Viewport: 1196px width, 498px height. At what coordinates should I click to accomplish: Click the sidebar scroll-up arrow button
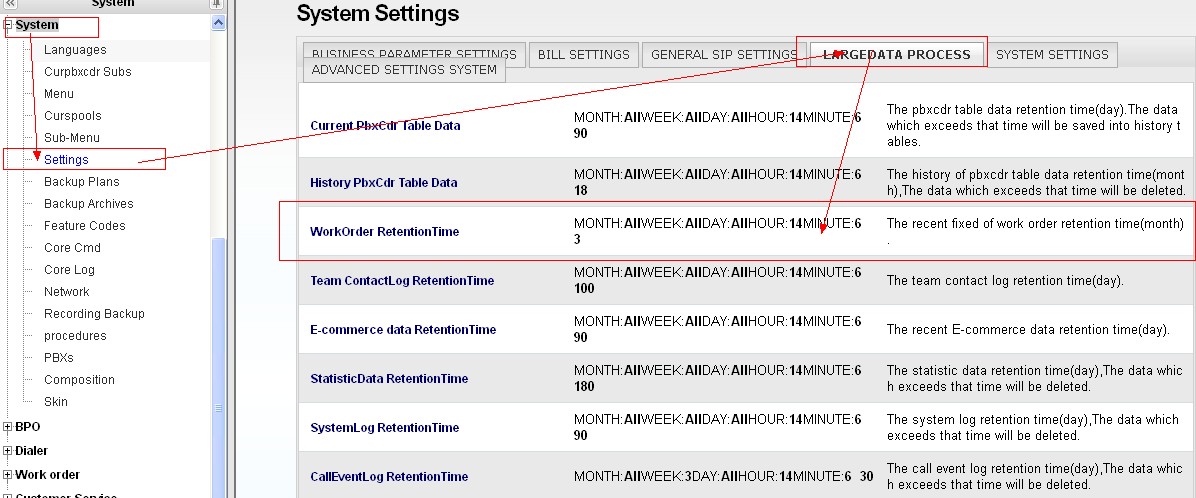click(219, 24)
